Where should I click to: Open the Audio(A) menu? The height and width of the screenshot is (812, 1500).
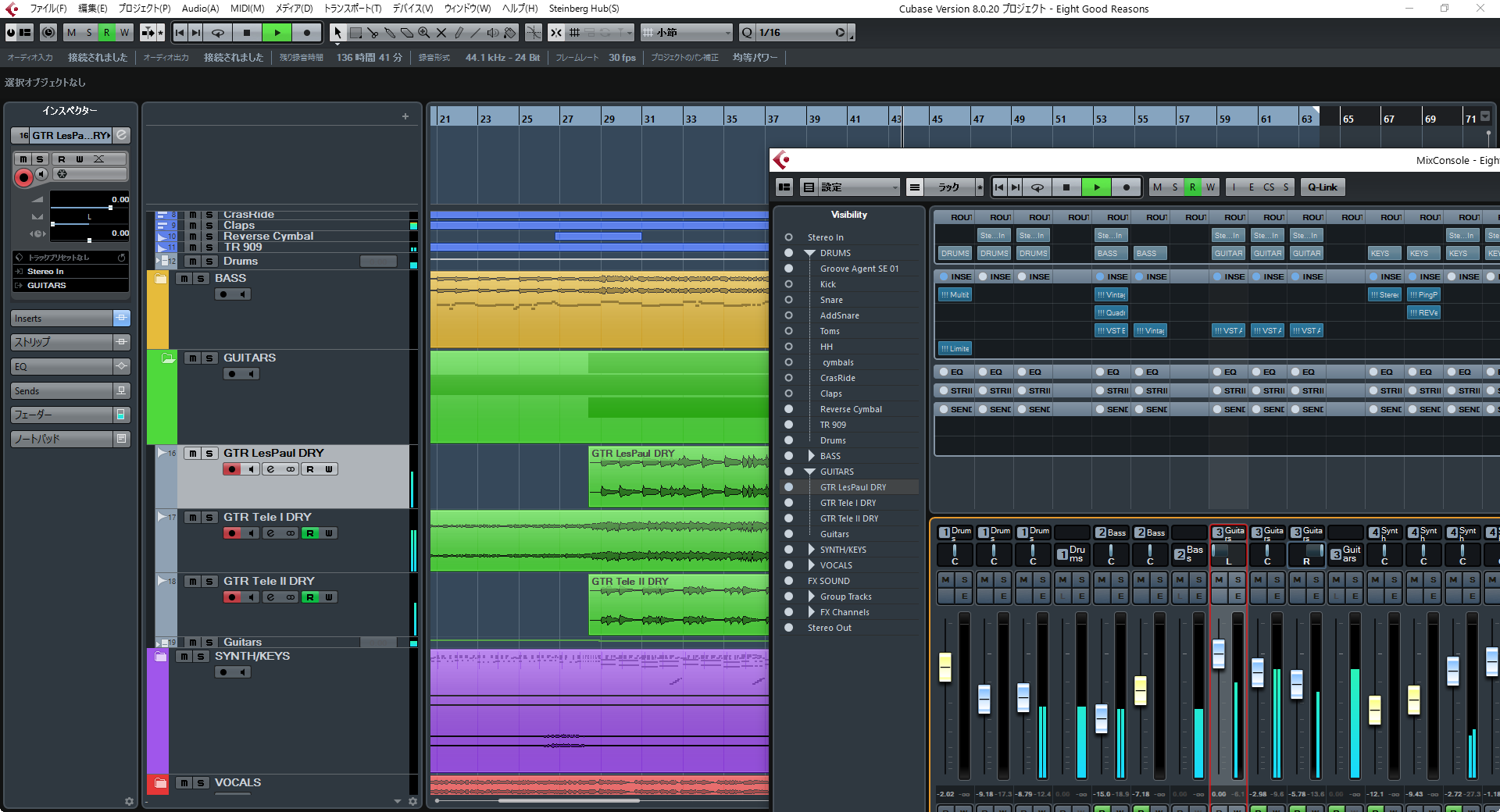click(200, 9)
